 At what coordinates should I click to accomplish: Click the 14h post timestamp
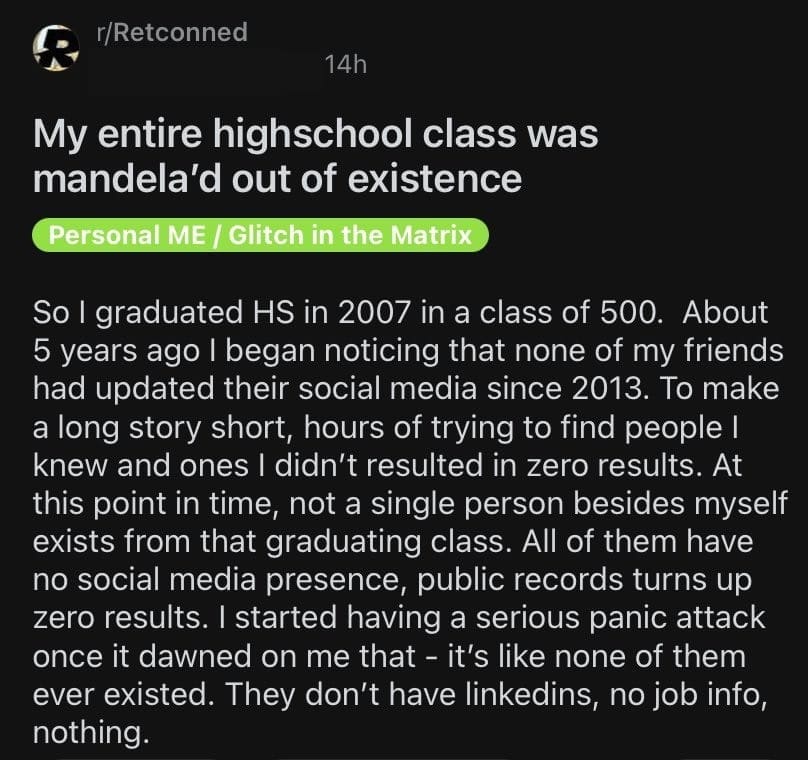[346, 64]
